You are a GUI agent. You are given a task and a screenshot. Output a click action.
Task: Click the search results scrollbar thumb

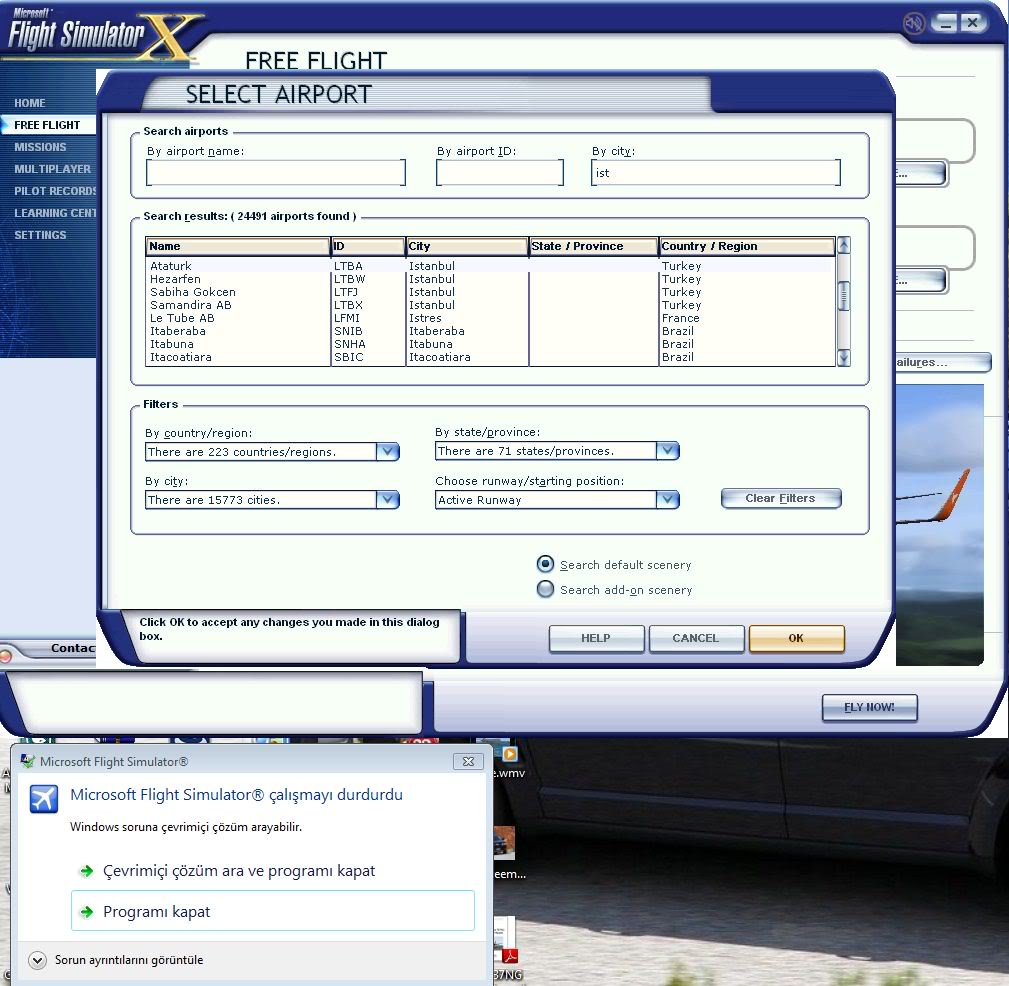click(x=844, y=295)
